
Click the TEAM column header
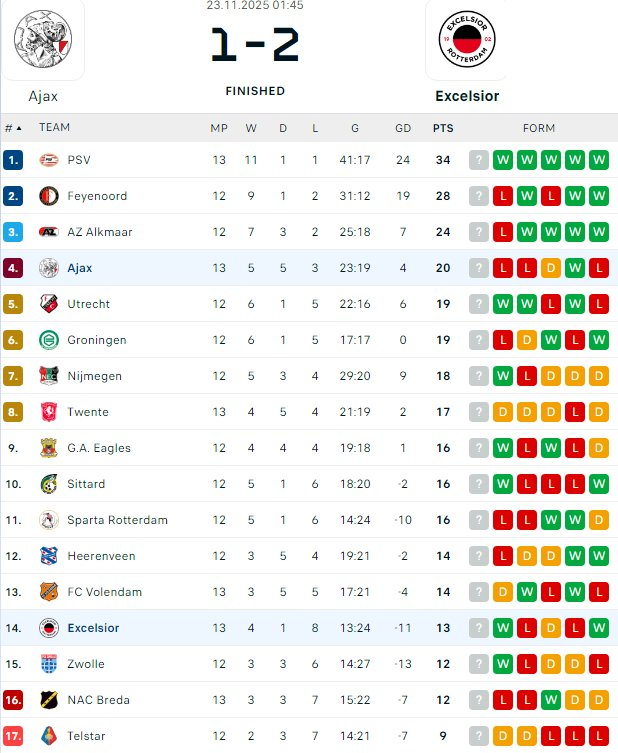(x=54, y=128)
